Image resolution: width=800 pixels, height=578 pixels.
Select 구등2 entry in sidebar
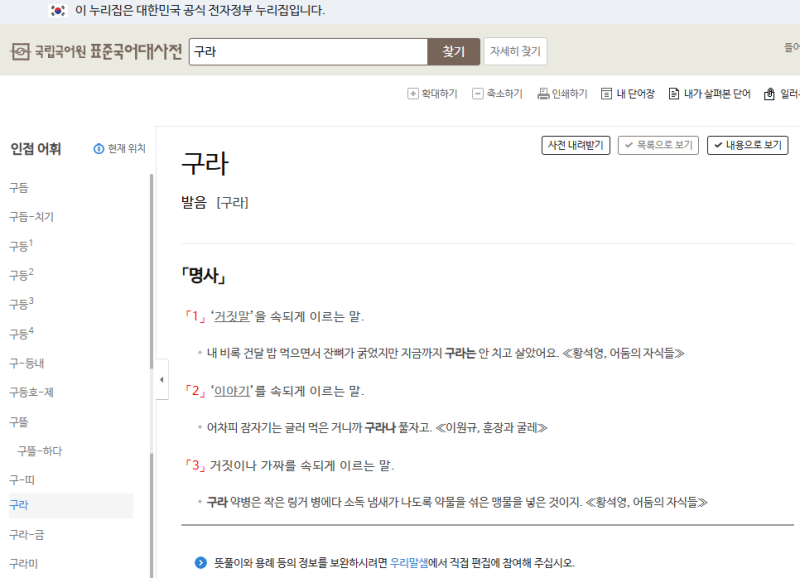pyautogui.click(x=21, y=275)
